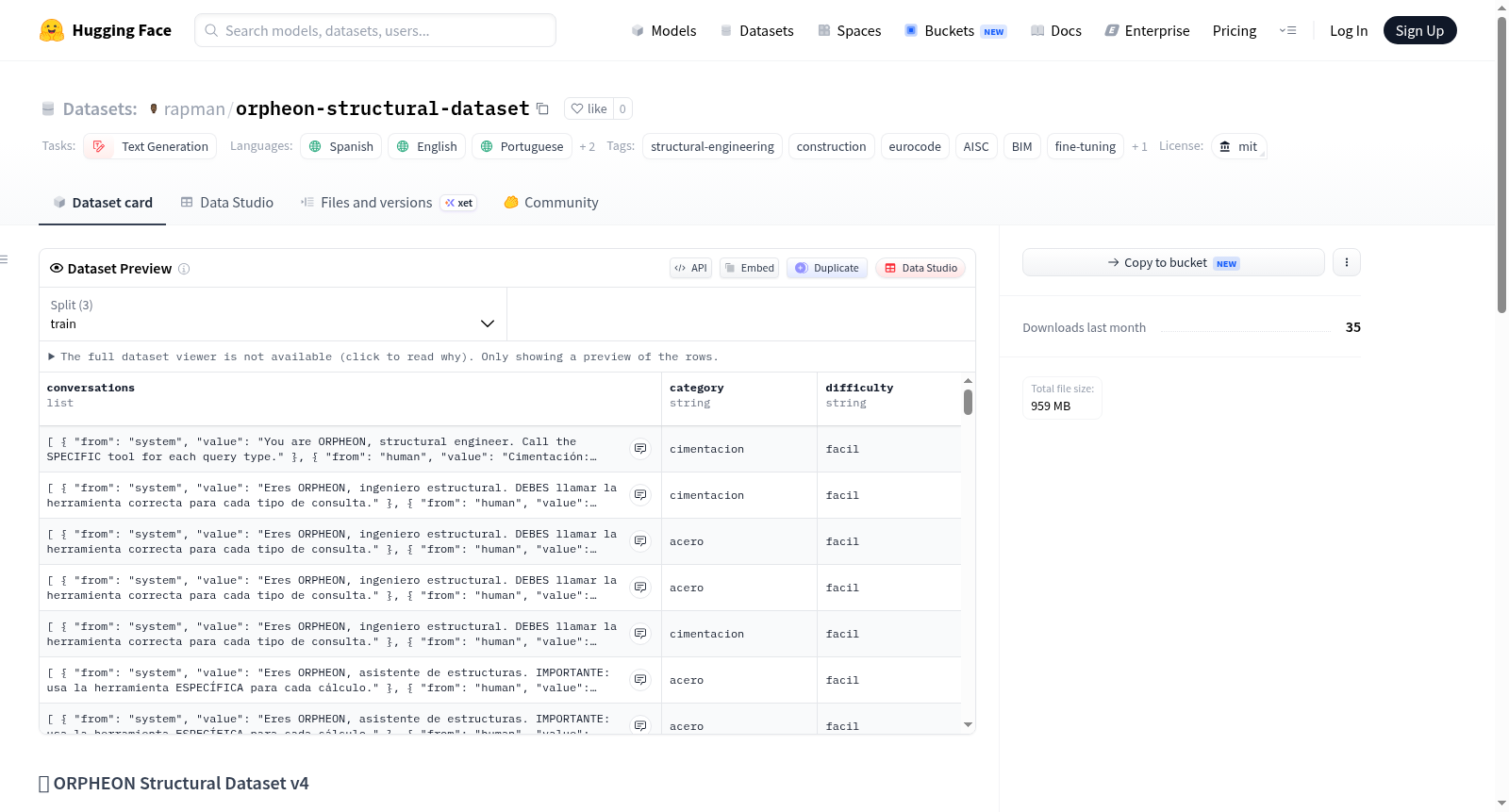Click the Spanish language tag

coord(341,146)
